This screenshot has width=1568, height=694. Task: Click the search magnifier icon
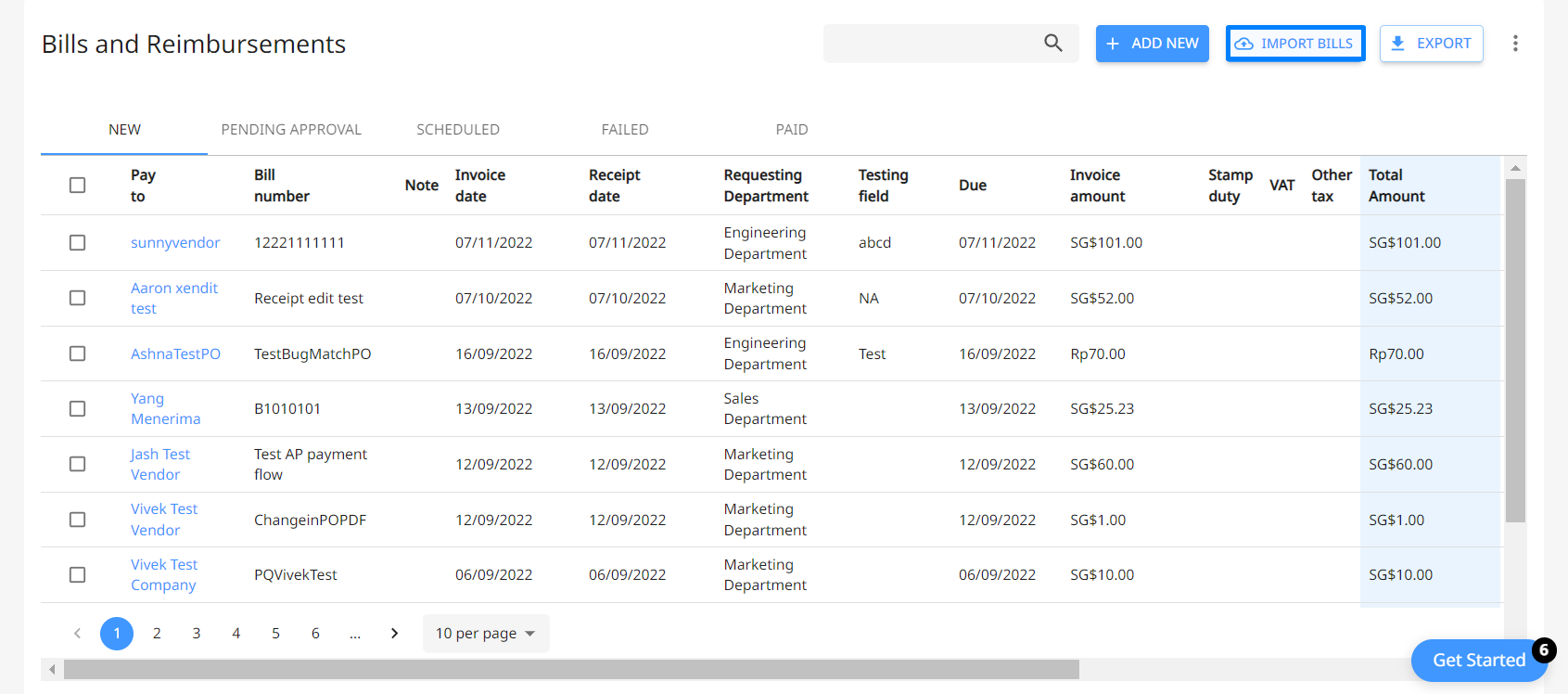(x=1052, y=43)
